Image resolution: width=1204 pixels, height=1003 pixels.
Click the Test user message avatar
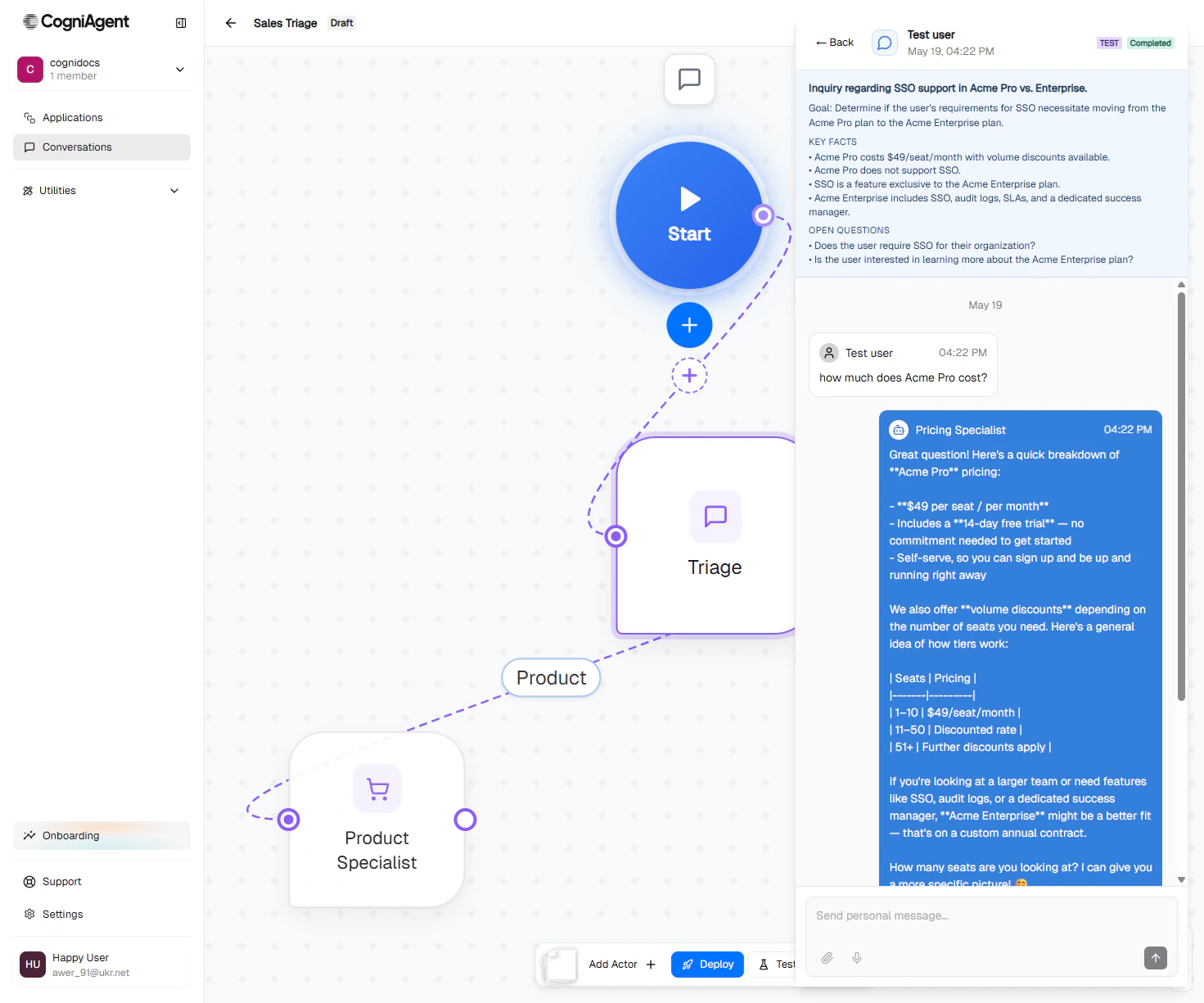[829, 353]
